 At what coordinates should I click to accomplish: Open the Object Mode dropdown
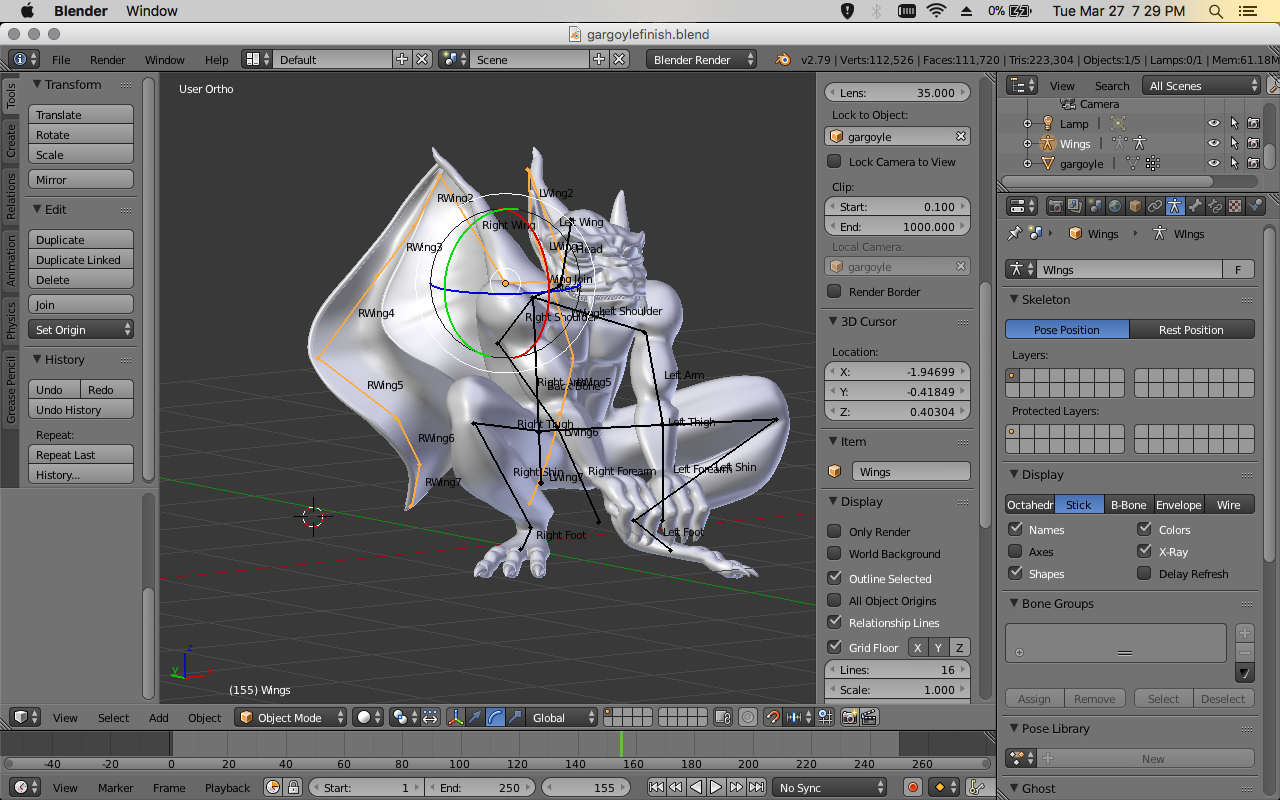[291, 717]
